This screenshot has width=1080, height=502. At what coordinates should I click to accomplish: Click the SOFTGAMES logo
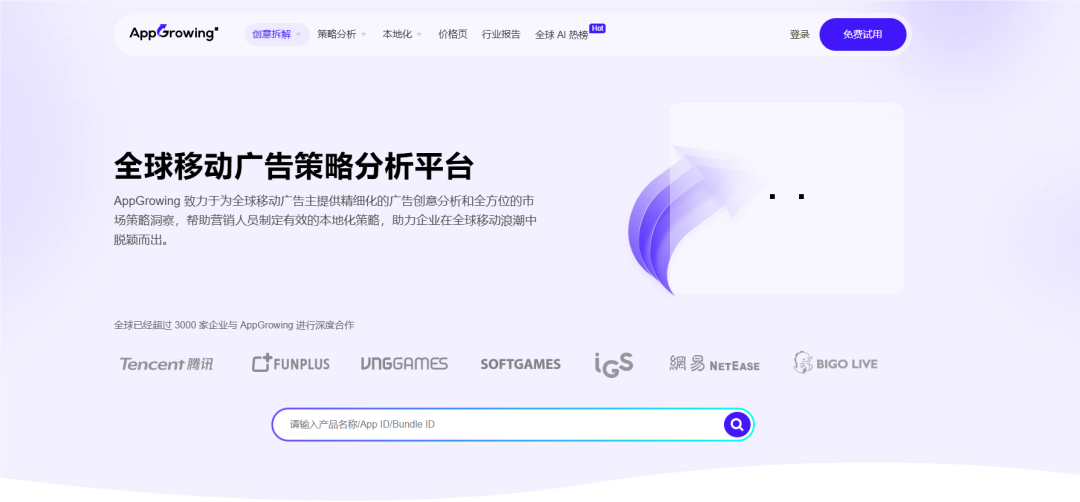point(521,364)
